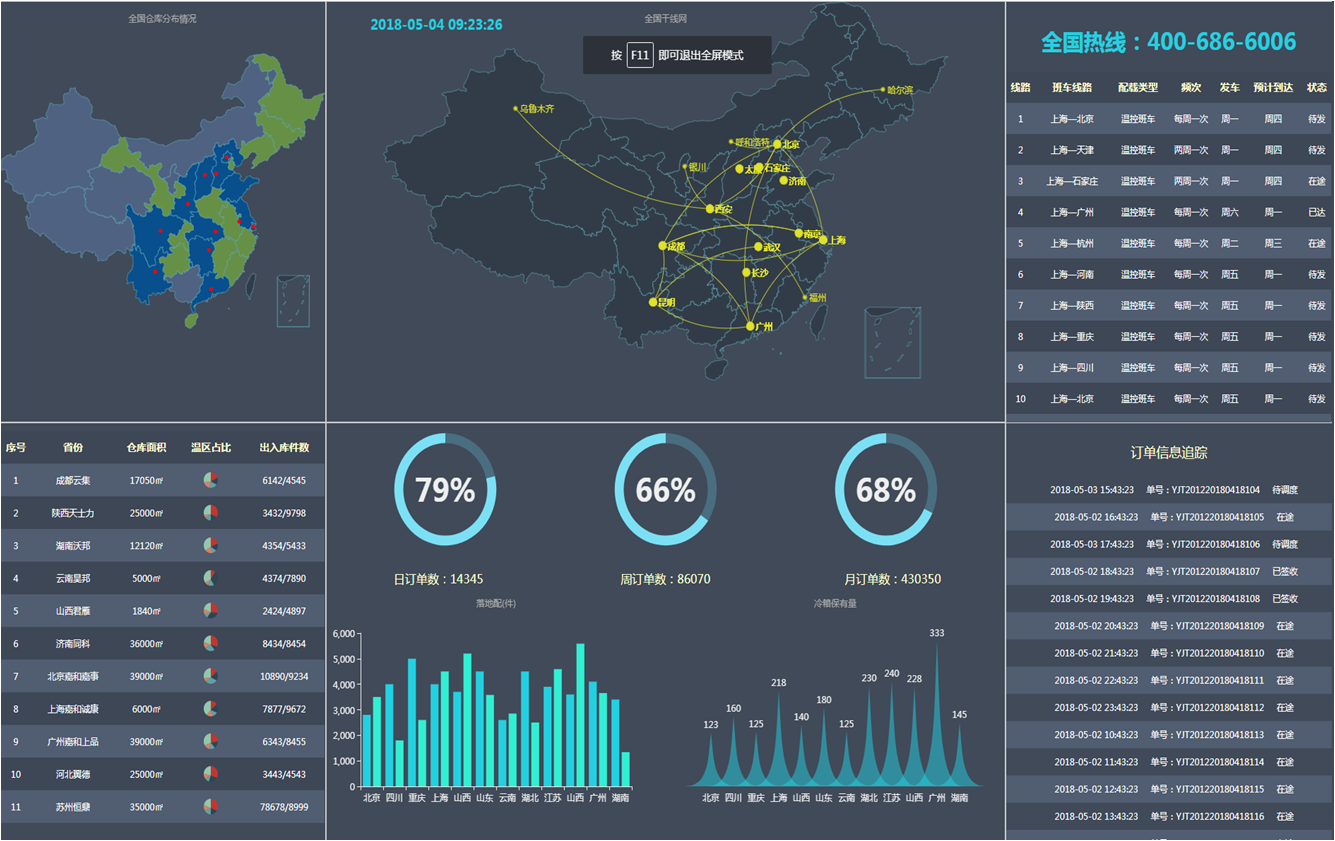Viewport: 1335px width, 841px height.
Task: Select the 北京 city marker on trunk map
Action: (x=777, y=145)
